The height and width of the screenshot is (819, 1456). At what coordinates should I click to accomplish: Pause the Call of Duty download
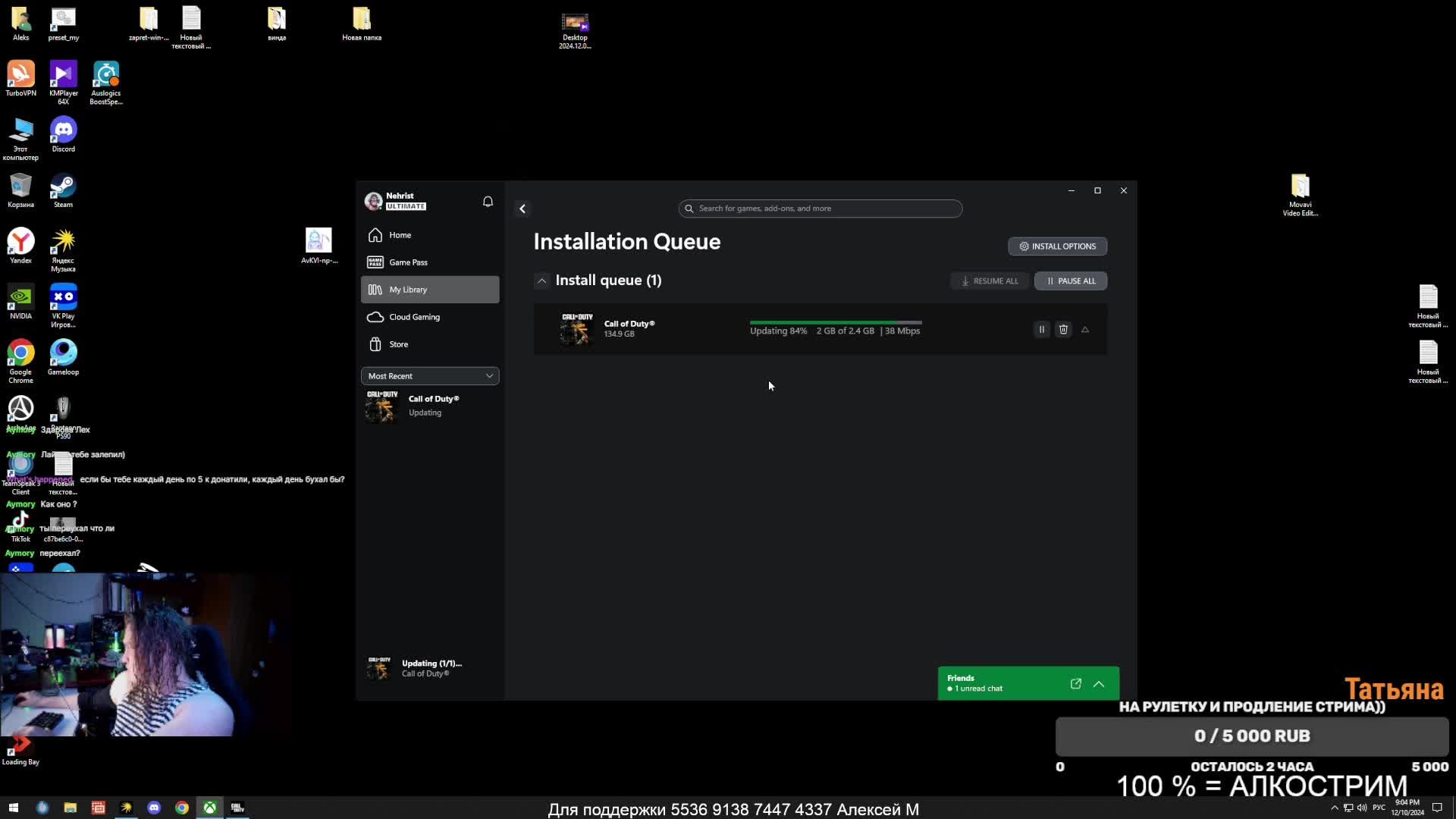tap(1041, 329)
